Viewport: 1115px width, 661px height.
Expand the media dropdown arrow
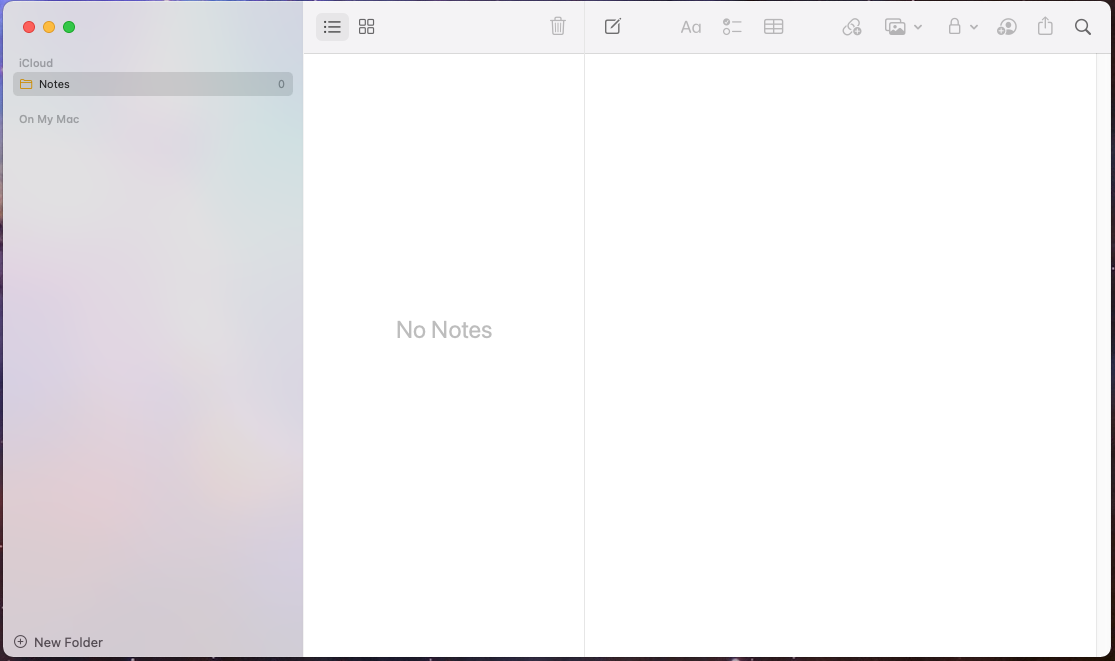pos(918,27)
